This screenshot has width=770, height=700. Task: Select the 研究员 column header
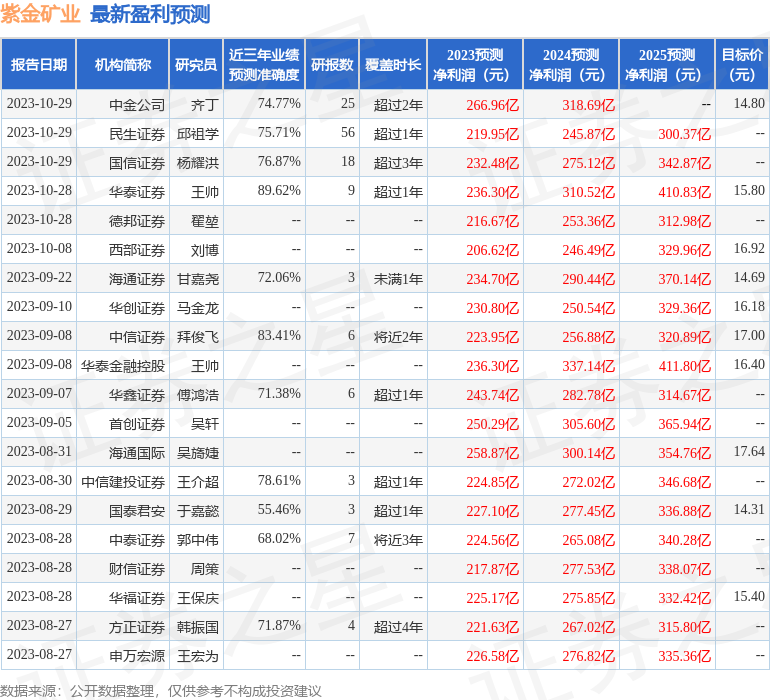tap(196, 64)
